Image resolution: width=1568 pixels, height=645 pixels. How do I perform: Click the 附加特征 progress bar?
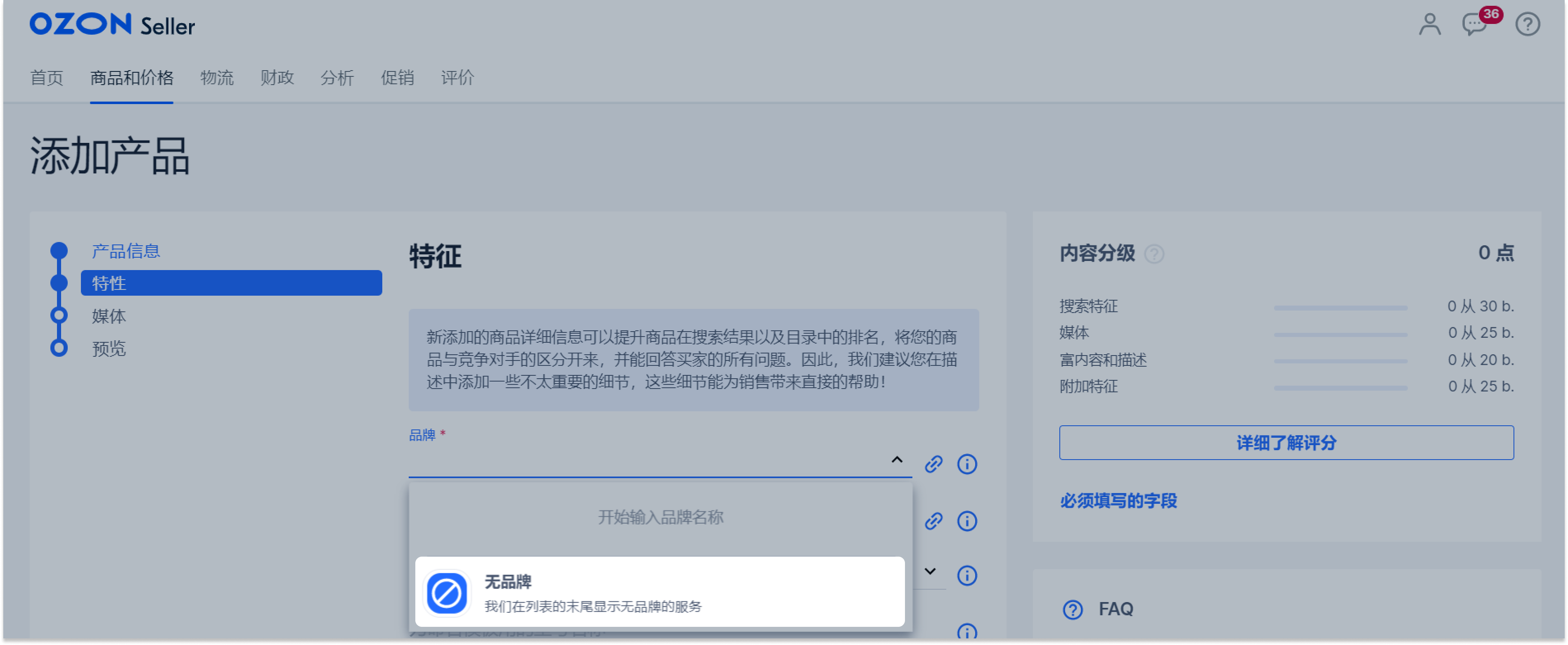point(1341,388)
